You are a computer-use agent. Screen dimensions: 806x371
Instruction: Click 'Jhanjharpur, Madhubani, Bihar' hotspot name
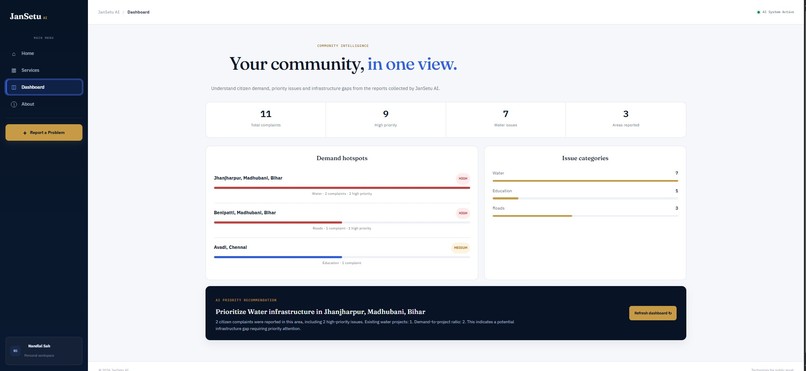click(248, 178)
